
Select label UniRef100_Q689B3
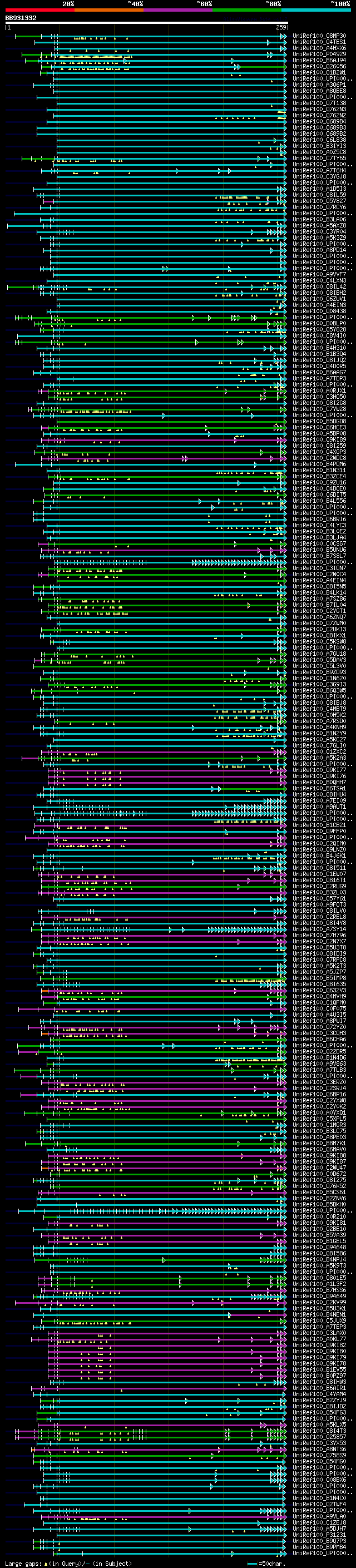tap(319, 128)
